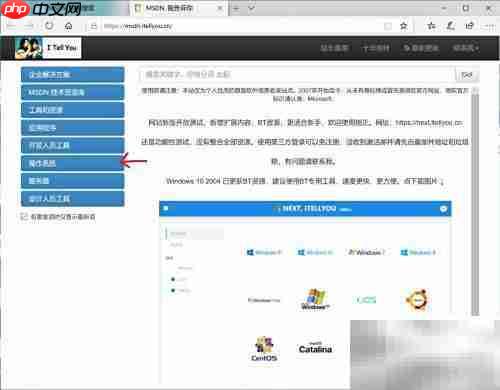This screenshot has height=390, width=500.
Task: Expand the 工具和资源 category
Action: (72, 110)
